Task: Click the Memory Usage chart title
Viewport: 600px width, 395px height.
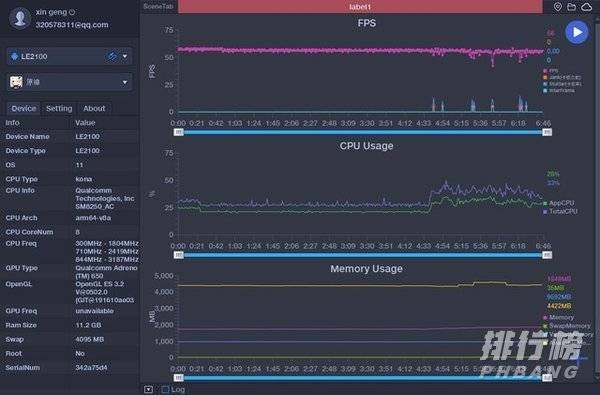Action: (366, 269)
